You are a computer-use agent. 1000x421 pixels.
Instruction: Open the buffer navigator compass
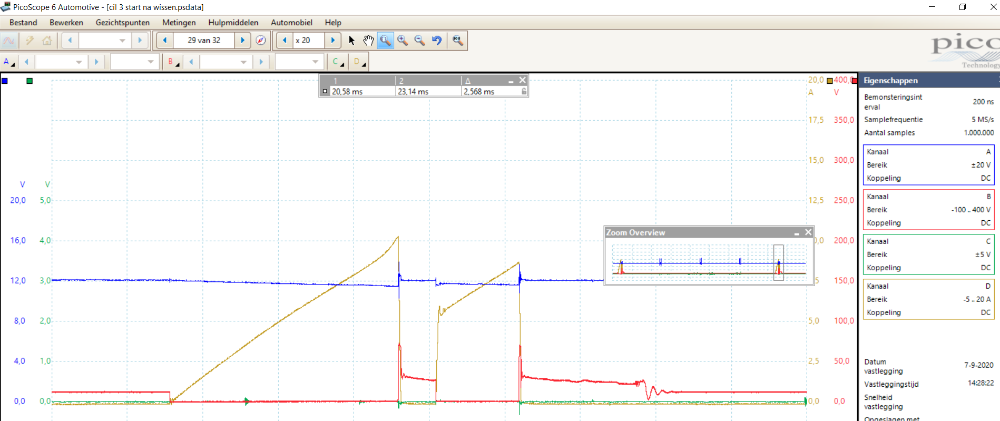point(261,41)
